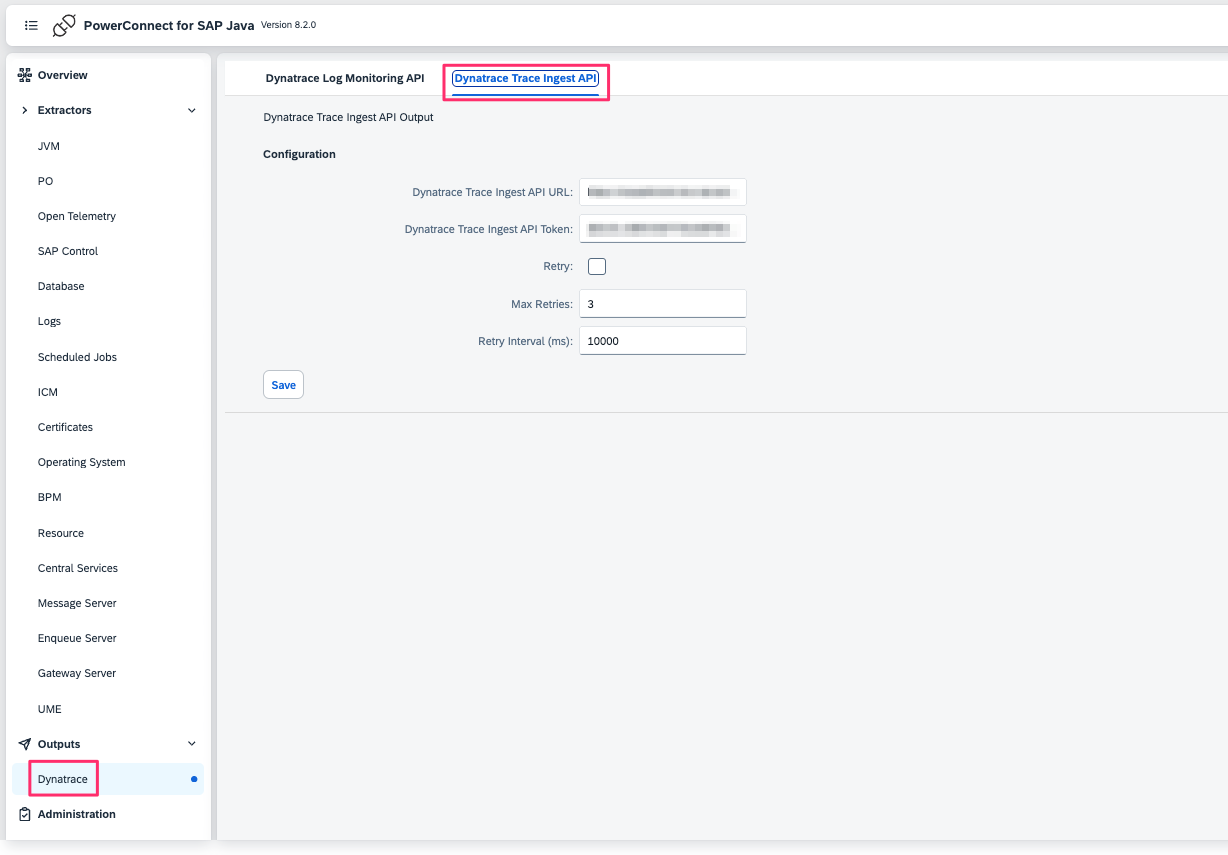Select the Dynatrace Trace Ingest API tab
Viewport: 1228px width, 855px height.
tap(525, 77)
